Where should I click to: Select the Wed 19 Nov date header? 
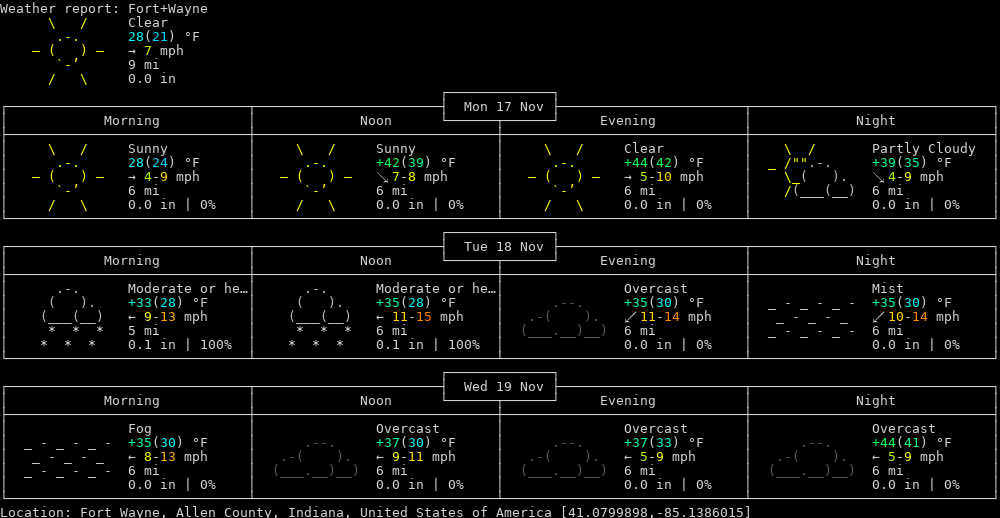500,387
